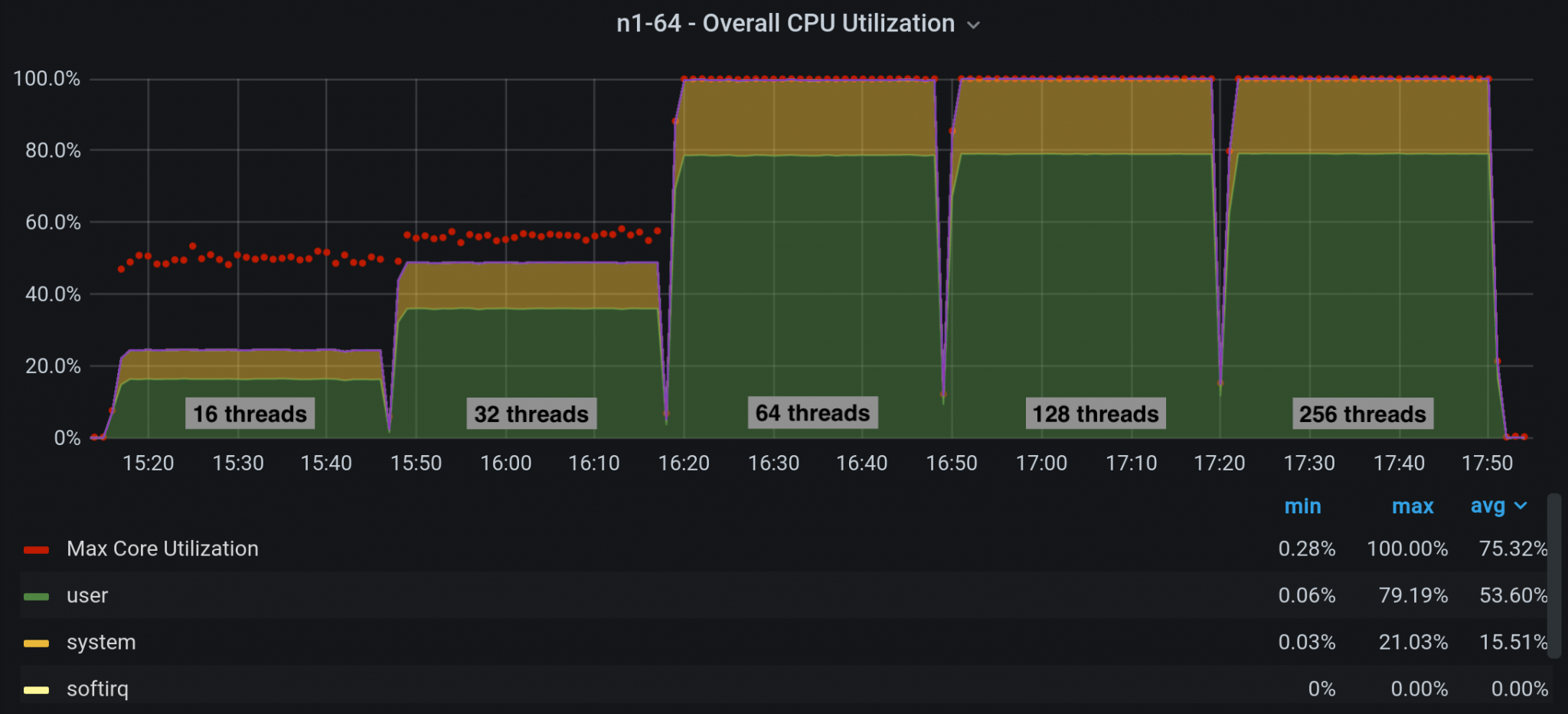Select the n1-64 panel title
Image resolution: width=1568 pixels, height=714 pixels.
coord(786,23)
